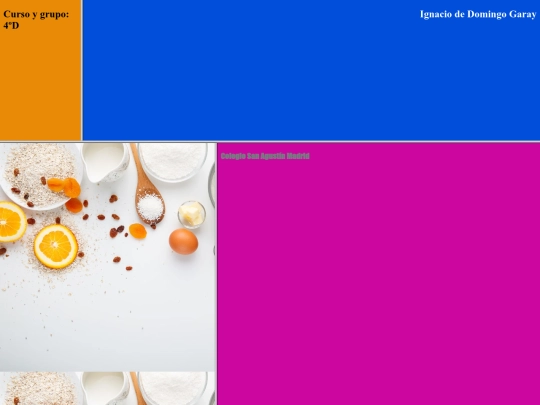Image resolution: width=540 pixels, height=405 pixels.
Task: Click the baking ingredients photo
Action: click(x=108, y=274)
